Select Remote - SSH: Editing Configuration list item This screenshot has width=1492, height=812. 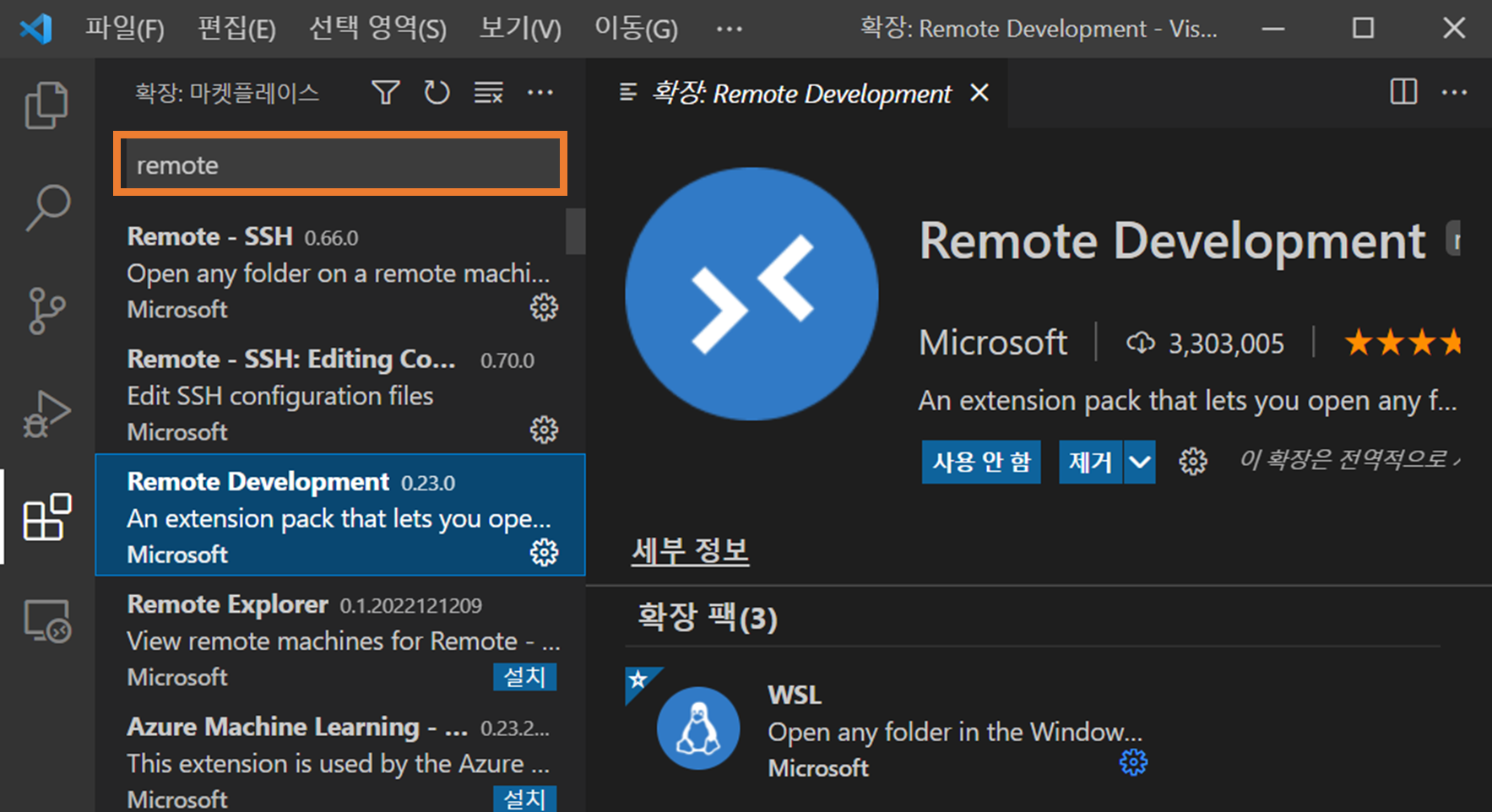[x=339, y=392]
